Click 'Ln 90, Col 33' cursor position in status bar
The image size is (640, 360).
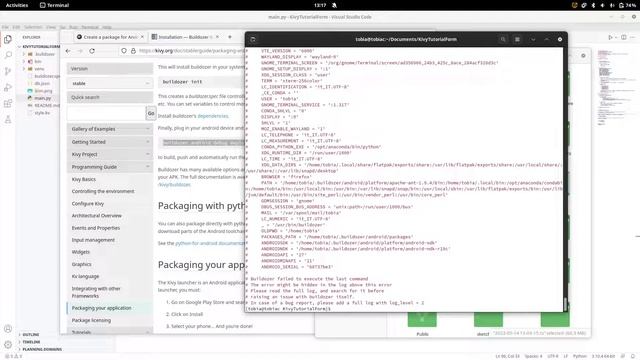[507, 356]
